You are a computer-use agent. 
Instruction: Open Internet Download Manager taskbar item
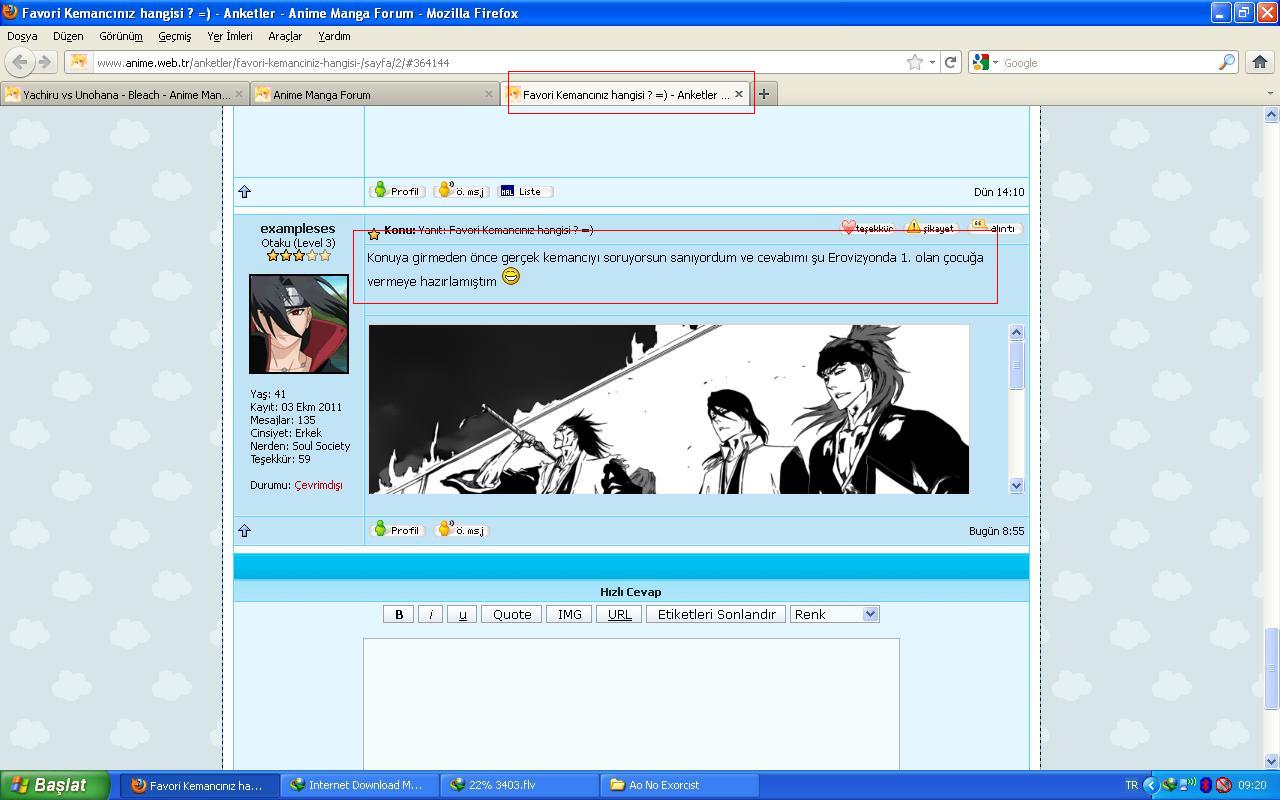(x=359, y=785)
